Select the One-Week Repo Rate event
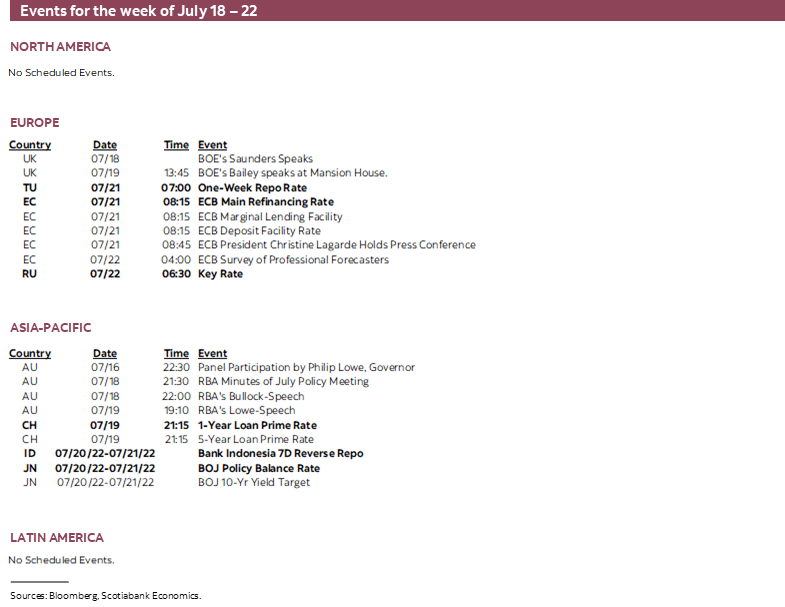Screen dimensions: 785x607 [252, 188]
